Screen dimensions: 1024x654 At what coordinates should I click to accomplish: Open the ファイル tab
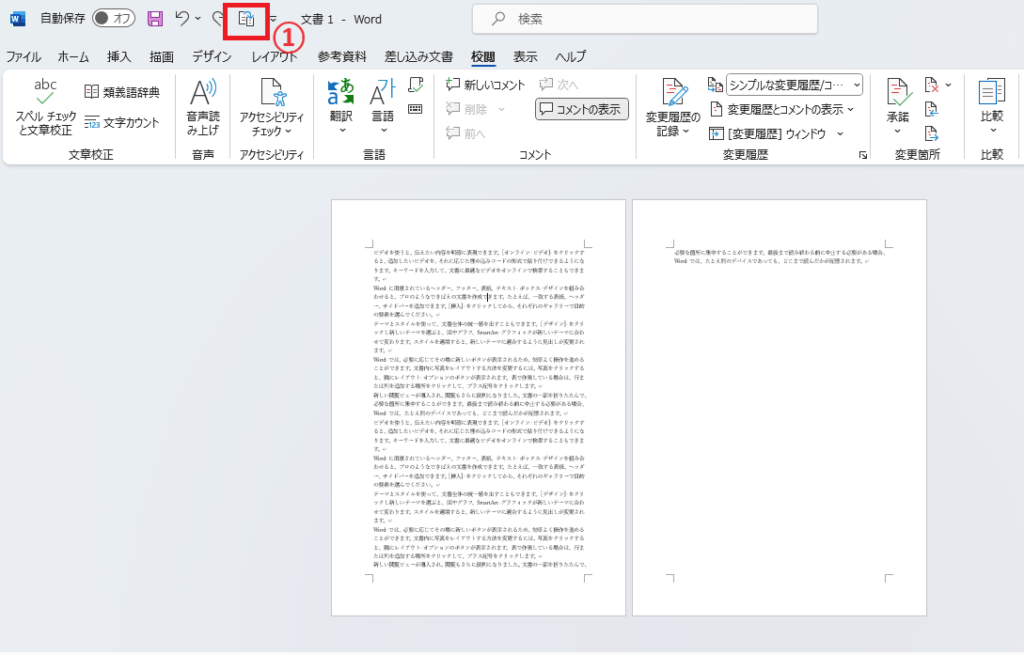[24, 57]
